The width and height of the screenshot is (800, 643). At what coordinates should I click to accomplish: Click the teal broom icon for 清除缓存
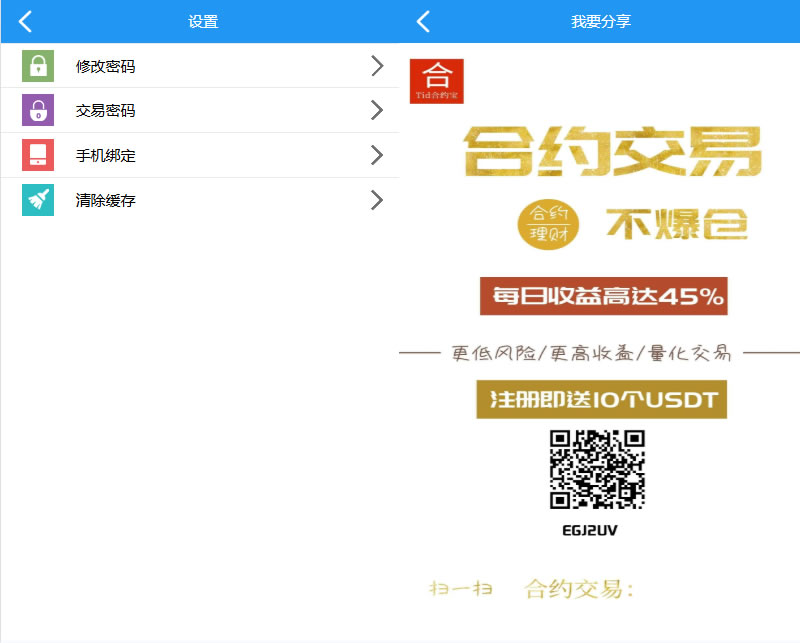click(38, 200)
